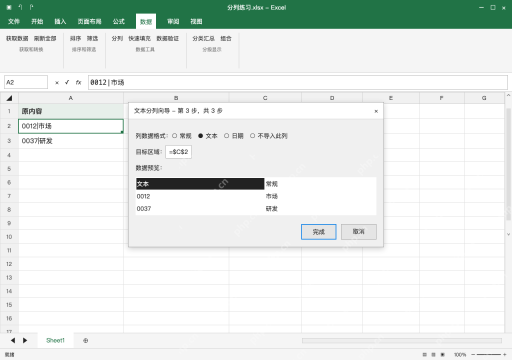This screenshot has height=360, width=512.
Task: Switch to the 视图 ribbon tab
Action: tap(196, 22)
